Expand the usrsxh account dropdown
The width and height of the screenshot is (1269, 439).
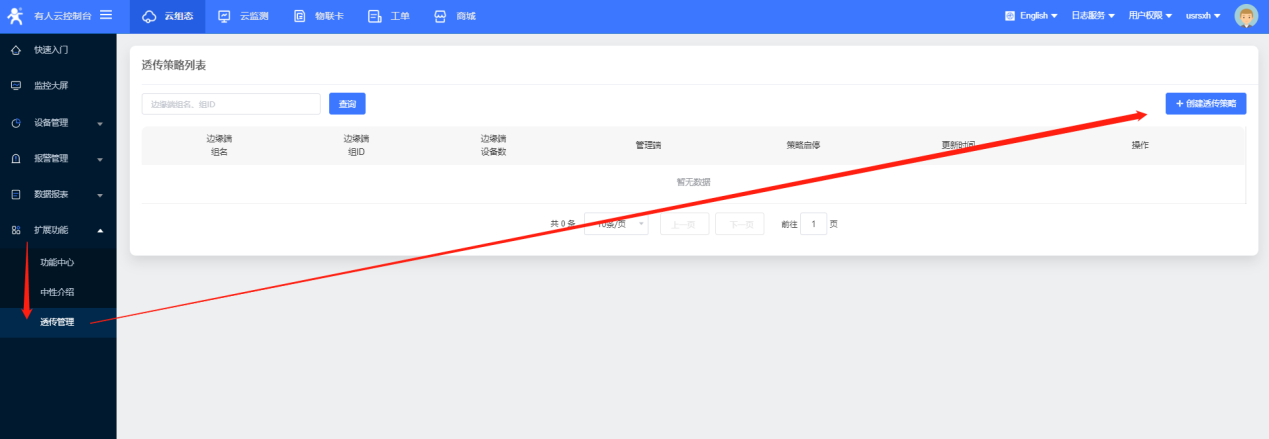1202,16
